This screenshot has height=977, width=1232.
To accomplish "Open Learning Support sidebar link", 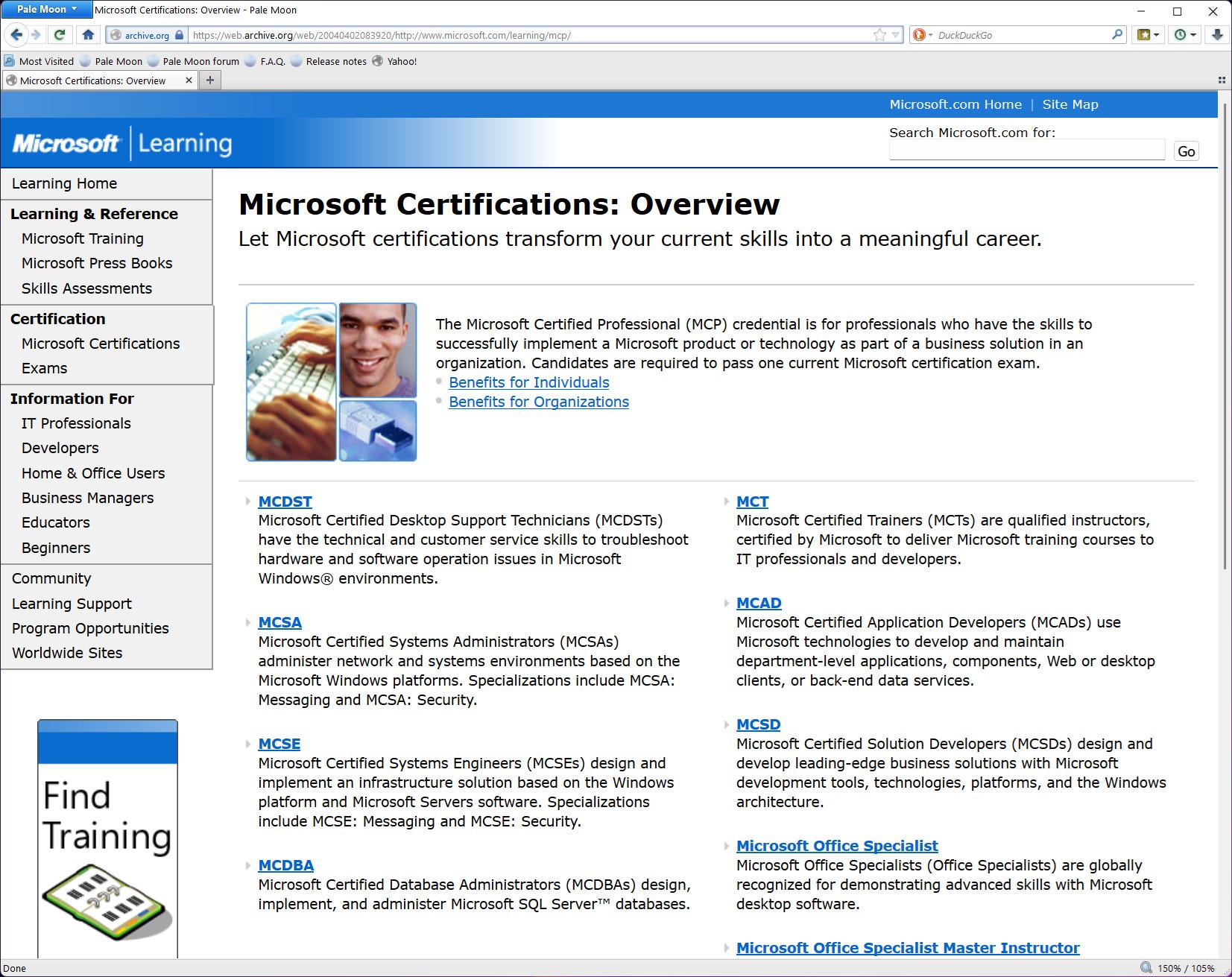I will pyautogui.click(x=72, y=604).
